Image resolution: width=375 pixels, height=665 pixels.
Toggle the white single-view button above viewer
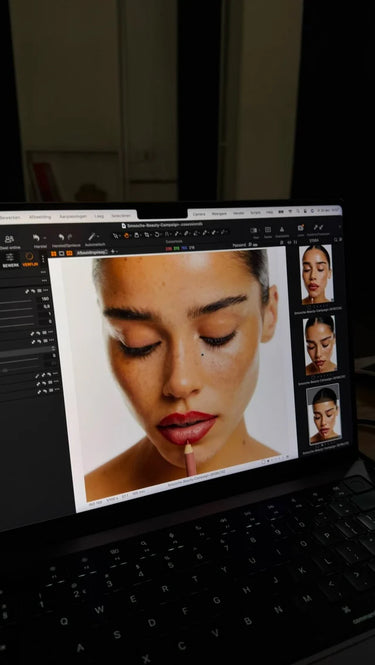(62, 253)
